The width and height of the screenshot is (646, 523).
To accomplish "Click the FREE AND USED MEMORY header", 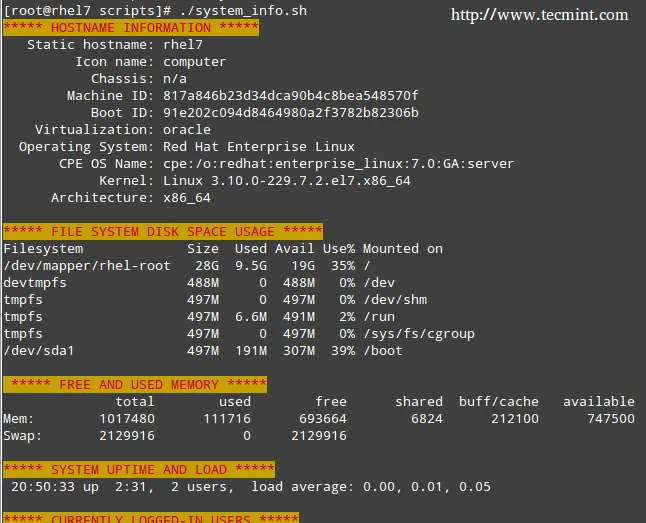I will [x=135, y=385].
